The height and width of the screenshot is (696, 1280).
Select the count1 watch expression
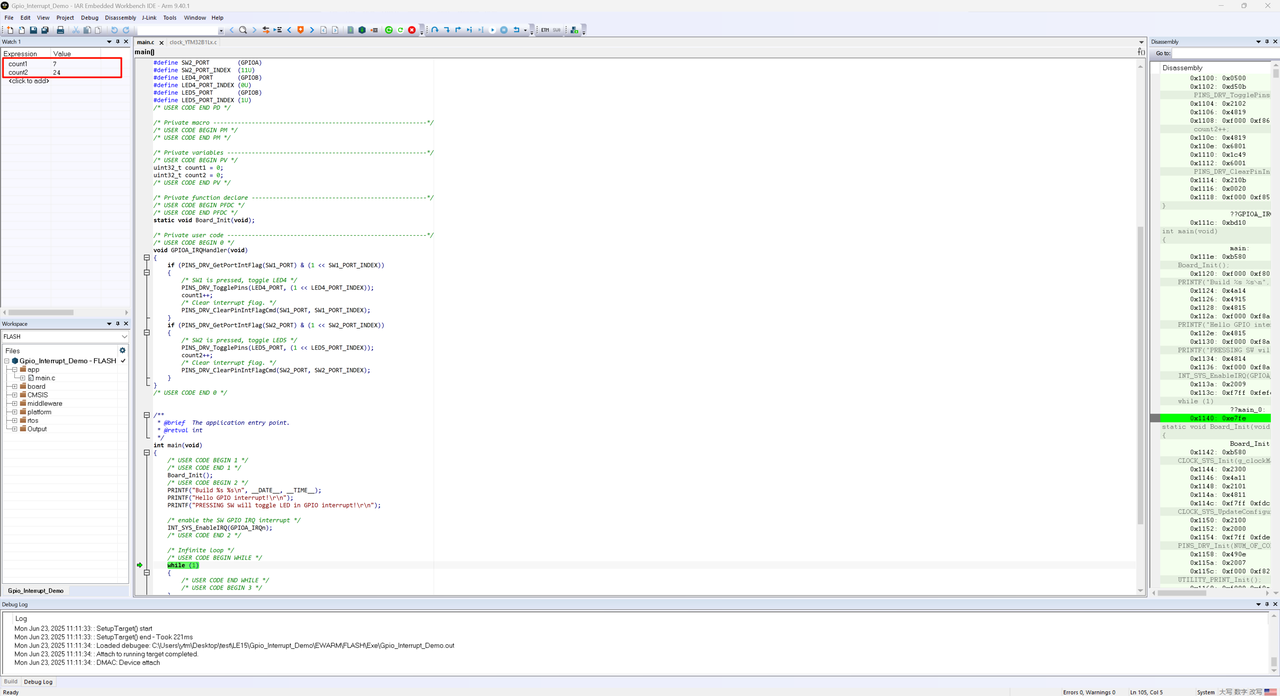(18, 64)
